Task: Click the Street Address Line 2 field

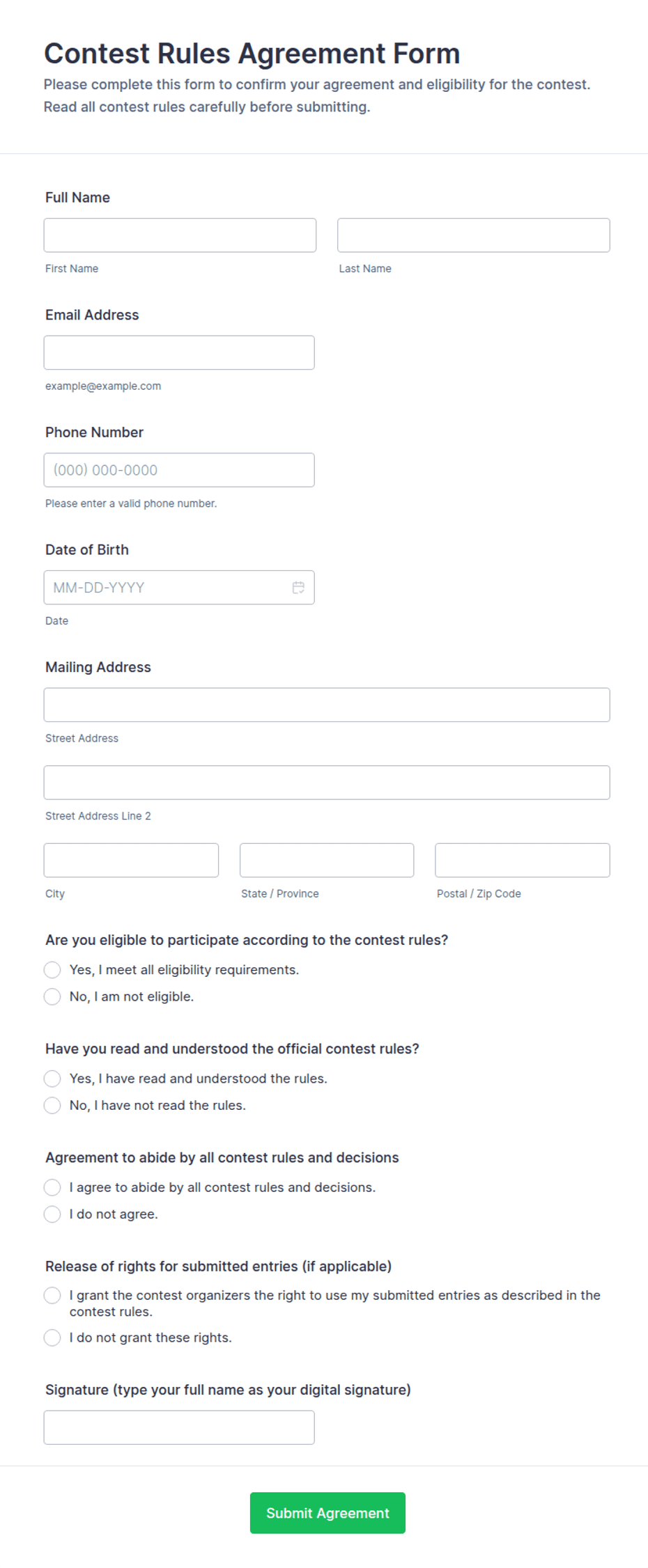Action: coord(327,783)
